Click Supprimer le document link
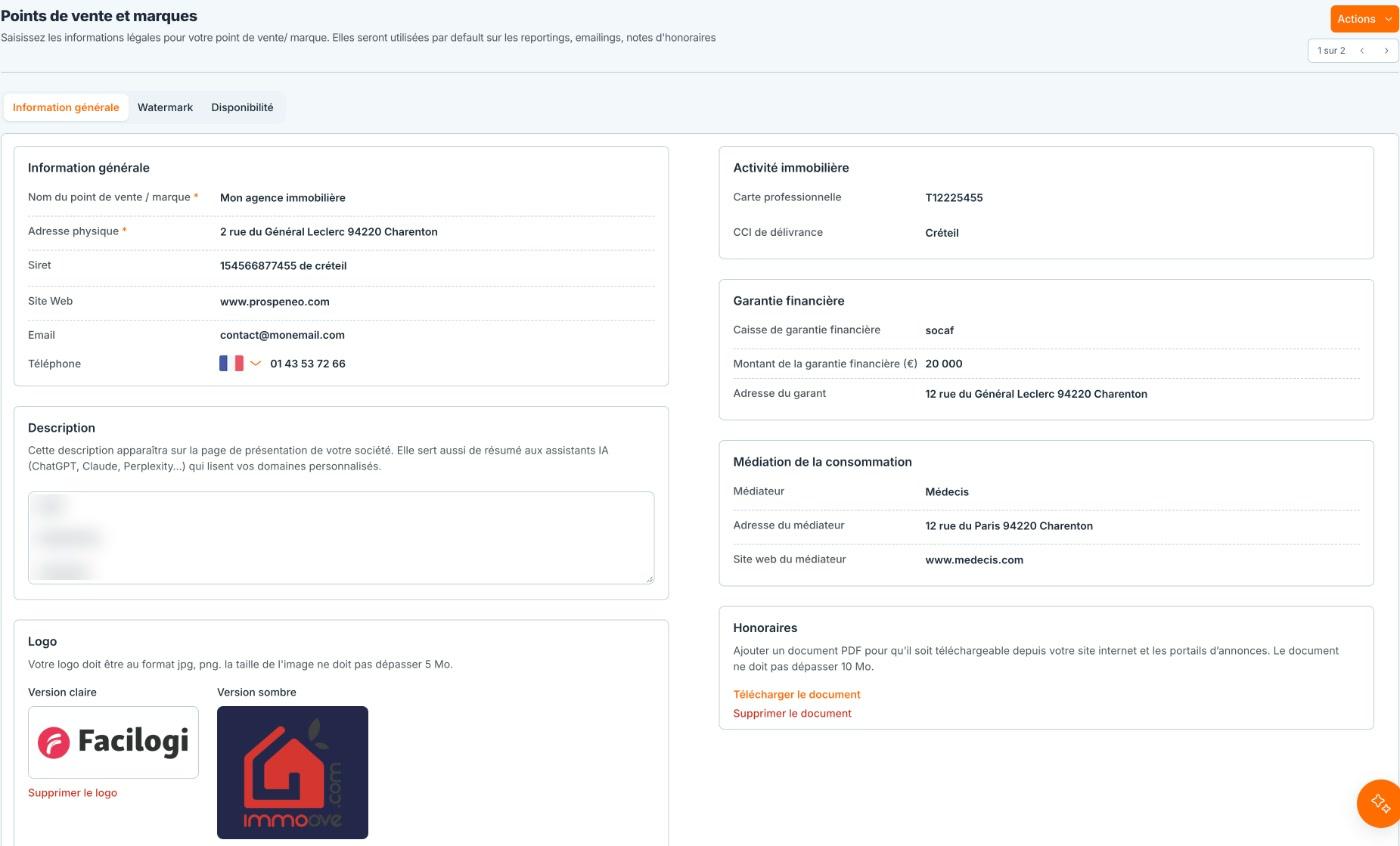The image size is (1400, 846). (792, 713)
